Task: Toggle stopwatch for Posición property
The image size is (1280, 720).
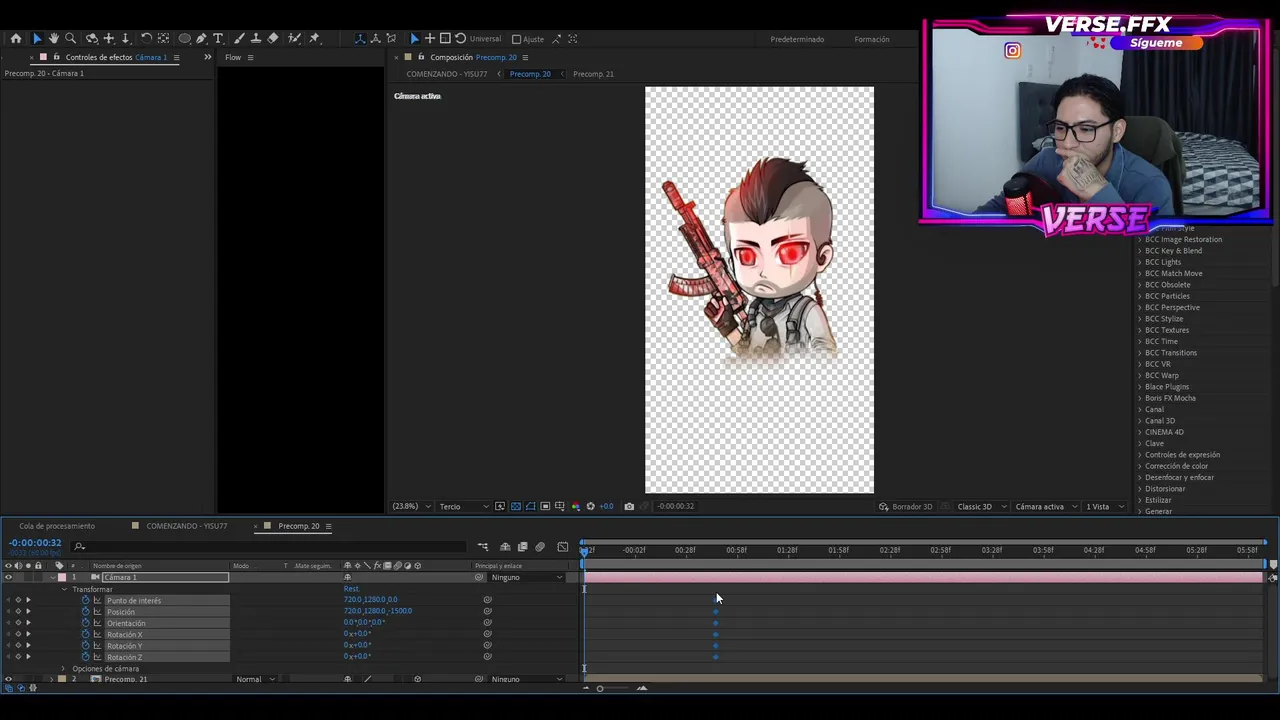Action: pos(85,612)
